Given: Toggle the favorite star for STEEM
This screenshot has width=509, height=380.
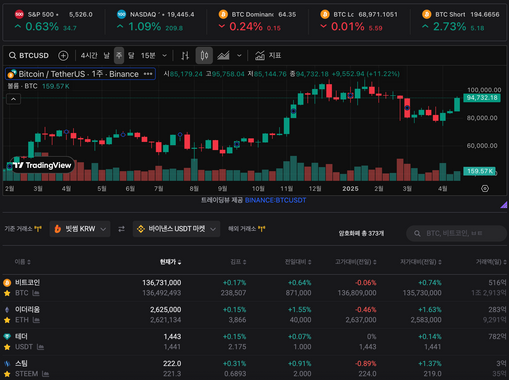Looking at the screenshot, I should 7,374.
